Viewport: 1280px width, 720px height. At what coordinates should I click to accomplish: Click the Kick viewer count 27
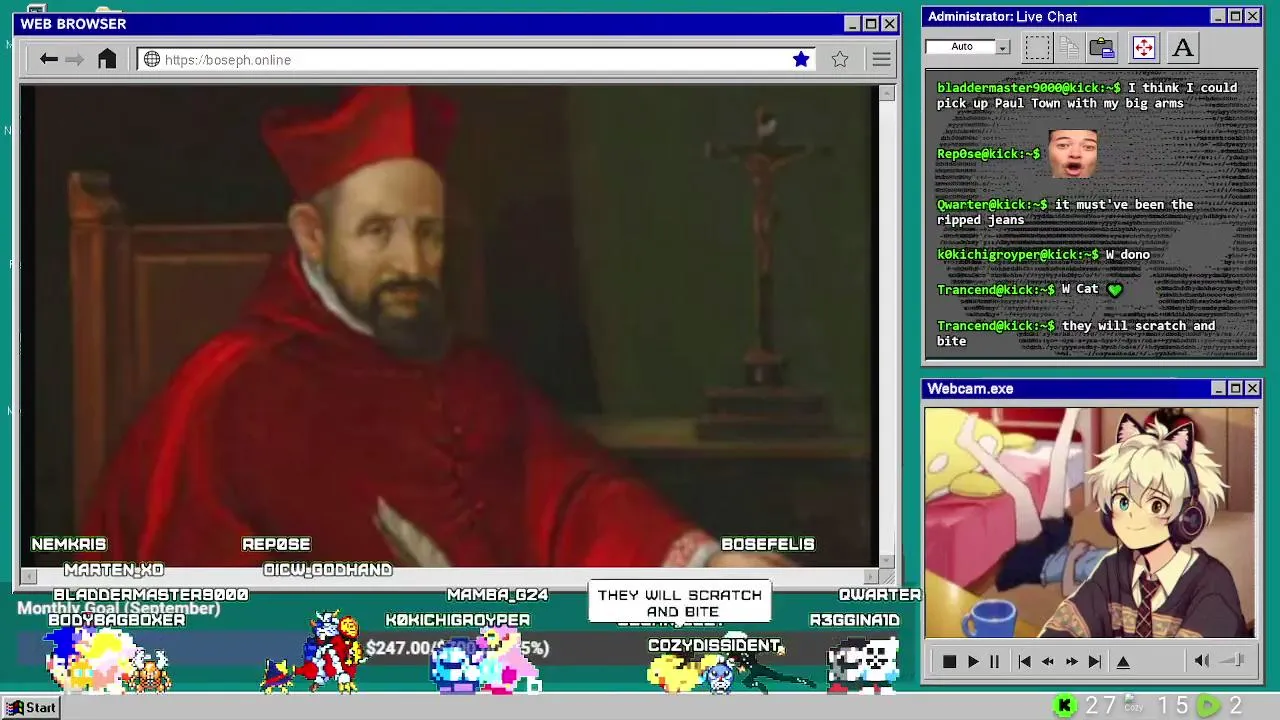tap(1100, 706)
